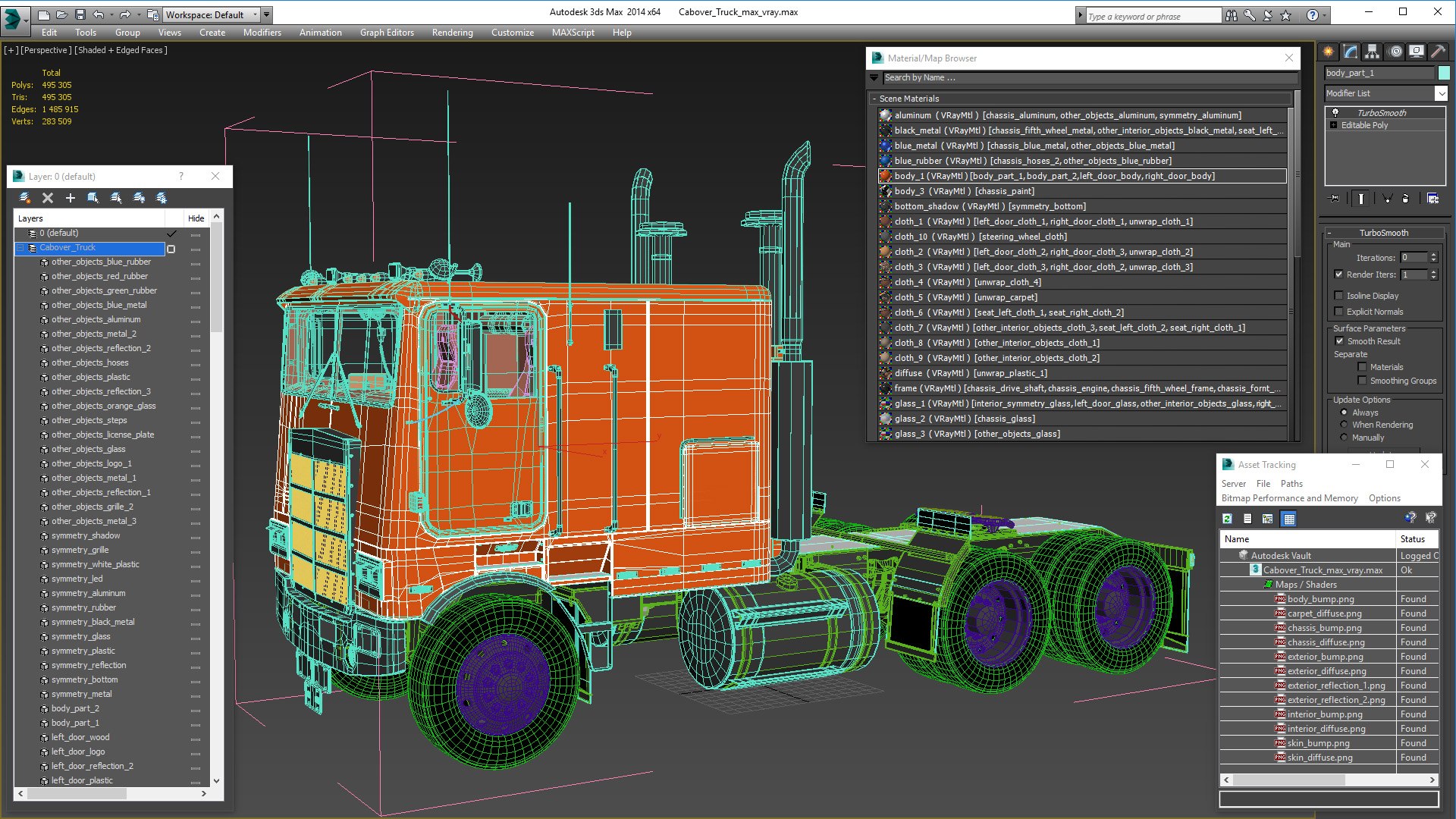Open the Motion command panel tab
The height and width of the screenshot is (819, 1456).
(x=1395, y=52)
